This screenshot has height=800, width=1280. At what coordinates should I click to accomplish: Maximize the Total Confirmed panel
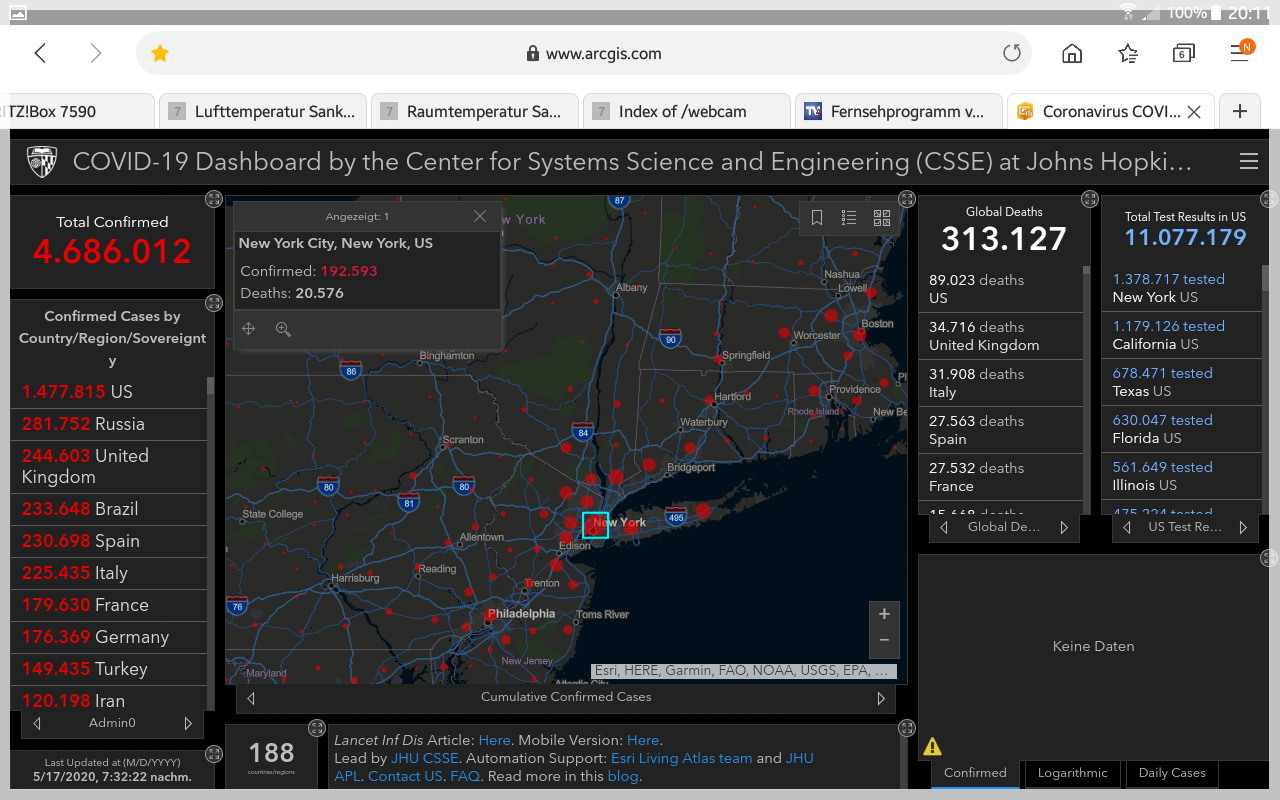point(213,199)
